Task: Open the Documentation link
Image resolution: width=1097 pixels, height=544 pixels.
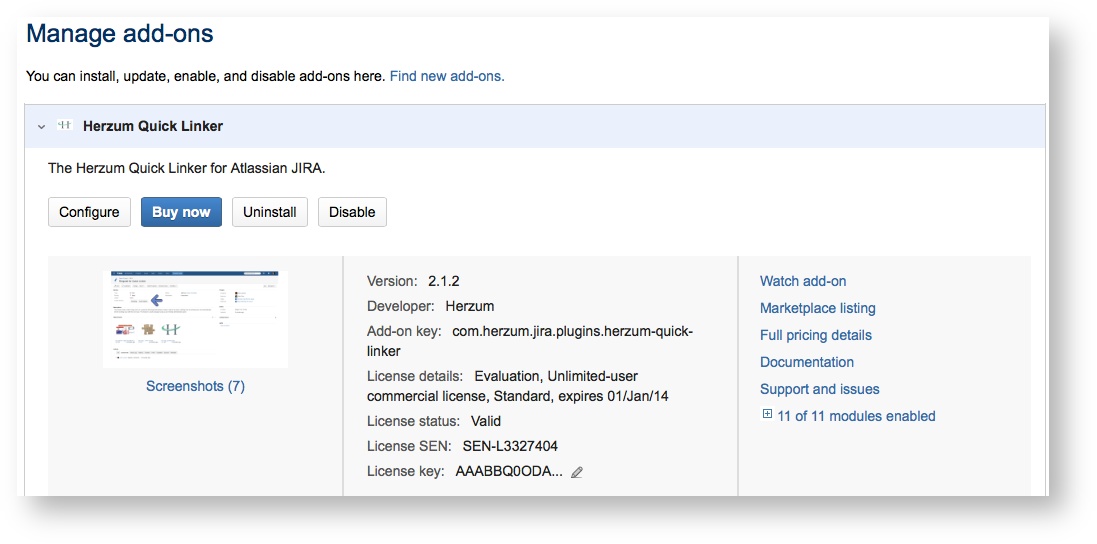Action: (806, 363)
